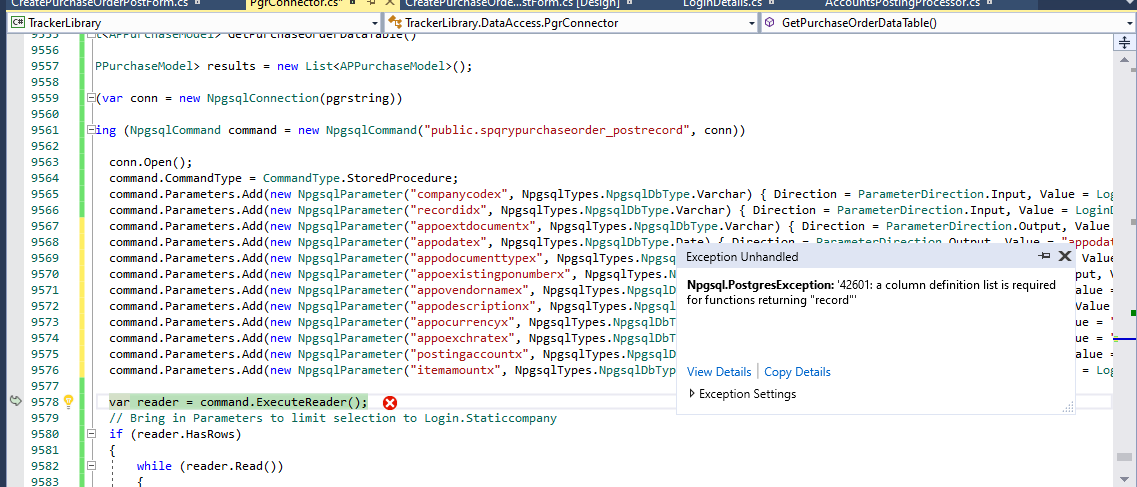Screen dimensions: 1137x487
Task: Click the "public.spqrypurchaseorder_postrecord" string
Action: pyautogui.click(x=557, y=130)
